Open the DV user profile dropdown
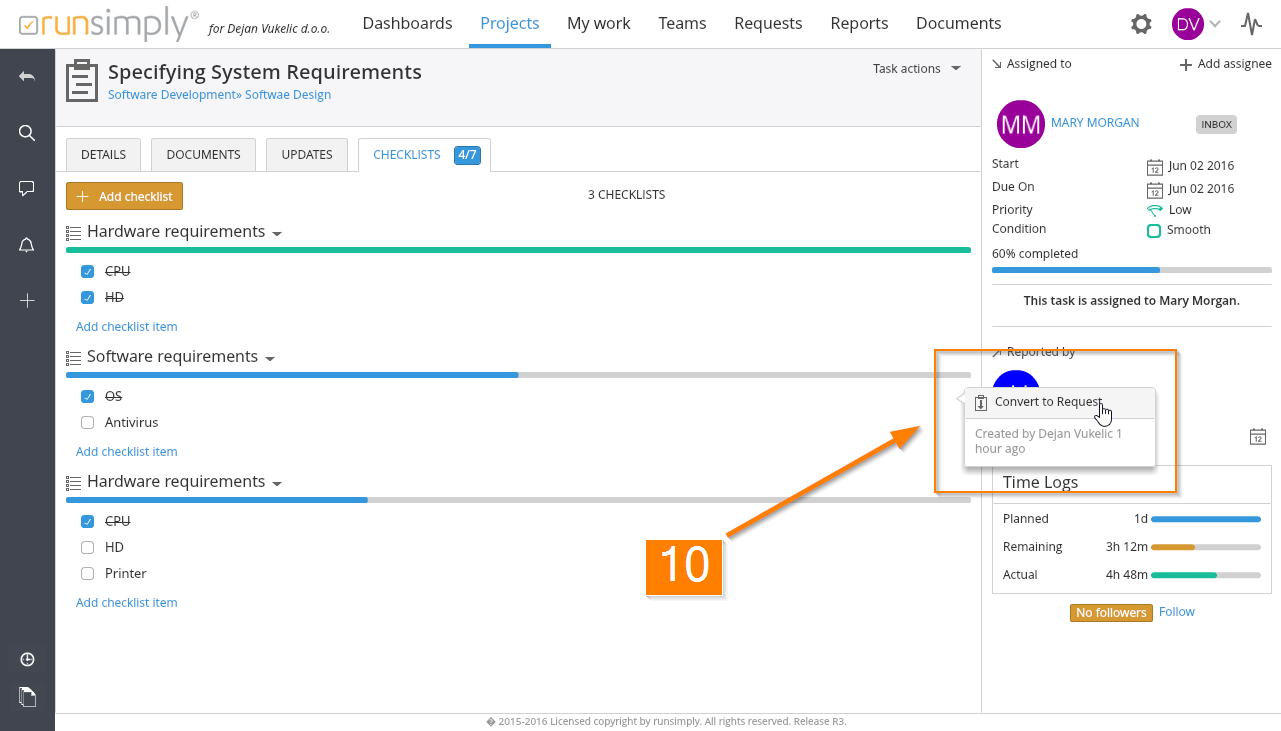The width and height of the screenshot is (1281, 731). [1197, 24]
